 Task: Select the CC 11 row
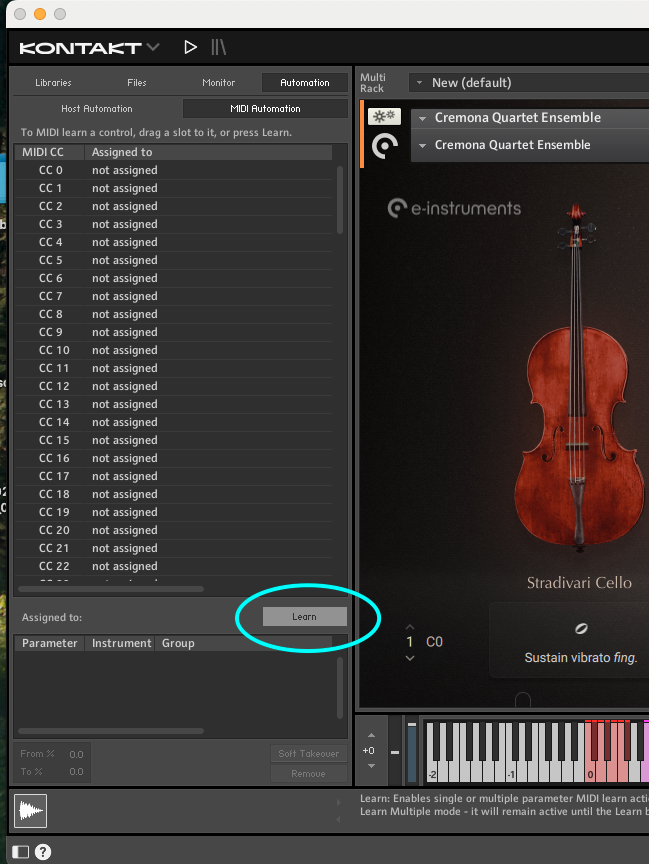pos(173,368)
